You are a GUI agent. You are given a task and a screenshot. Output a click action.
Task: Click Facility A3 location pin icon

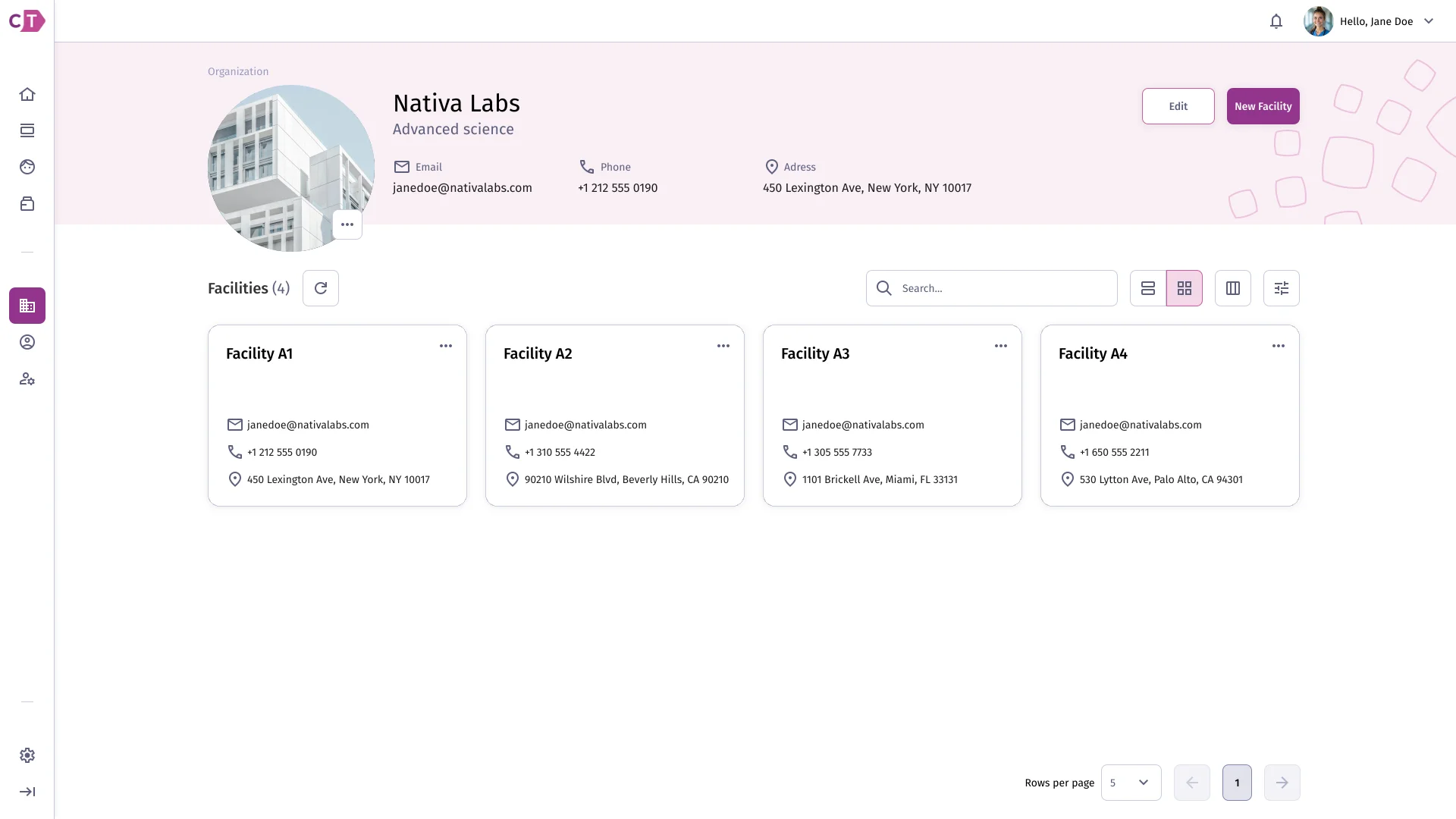tap(790, 479)
